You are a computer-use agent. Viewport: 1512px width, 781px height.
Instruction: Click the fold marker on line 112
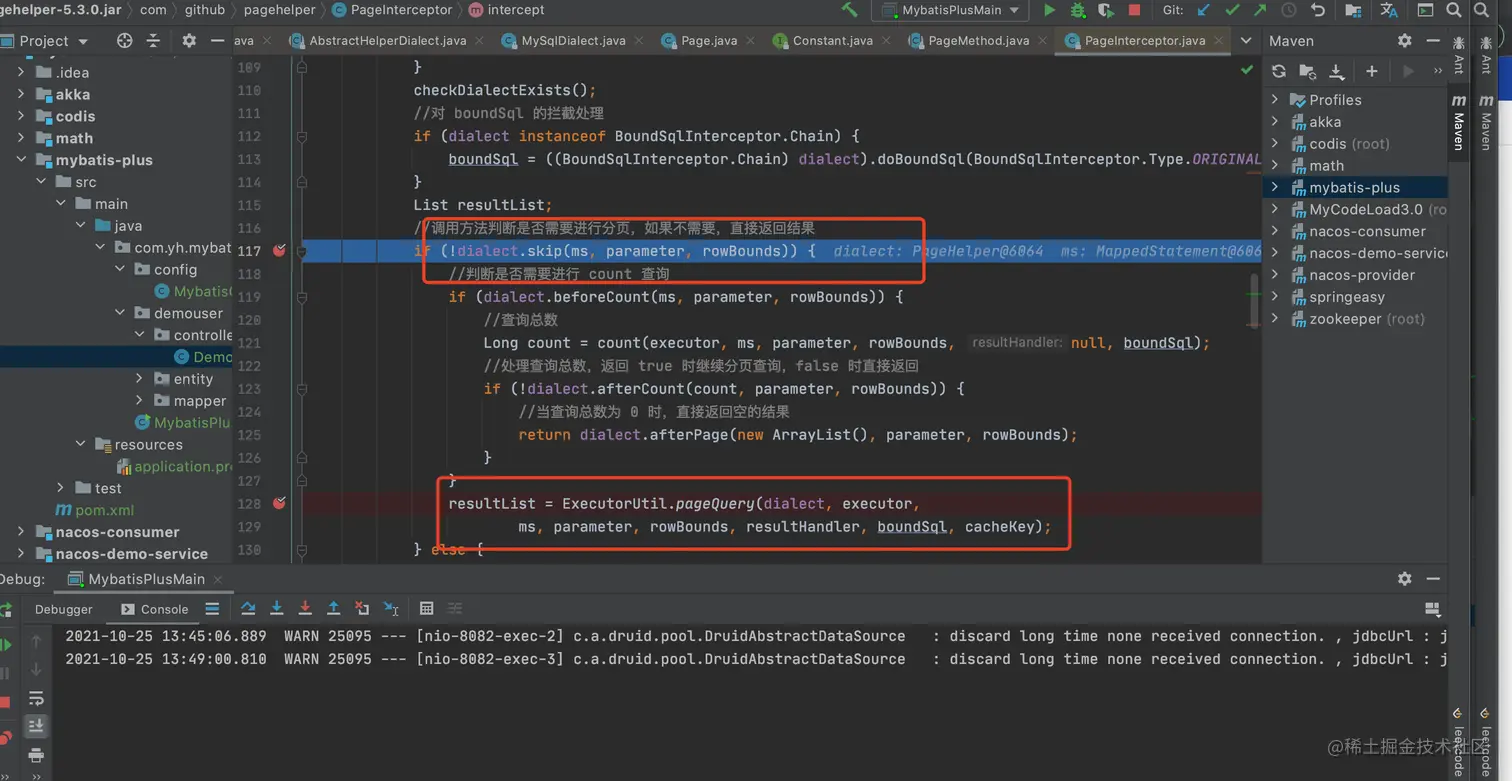click(x=302, y=136)
